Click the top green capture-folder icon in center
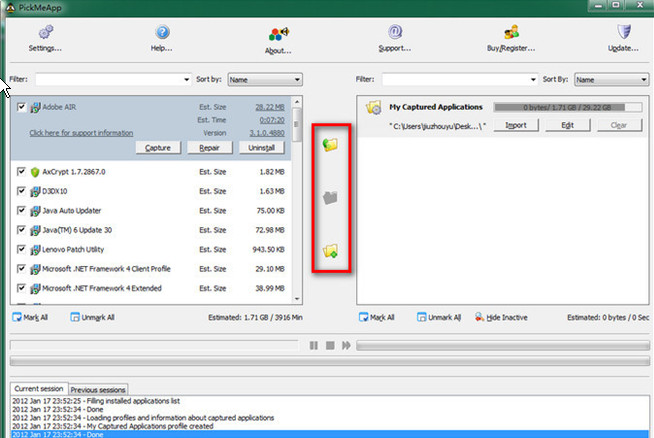 pyautogui.click(x=330, y=145)
